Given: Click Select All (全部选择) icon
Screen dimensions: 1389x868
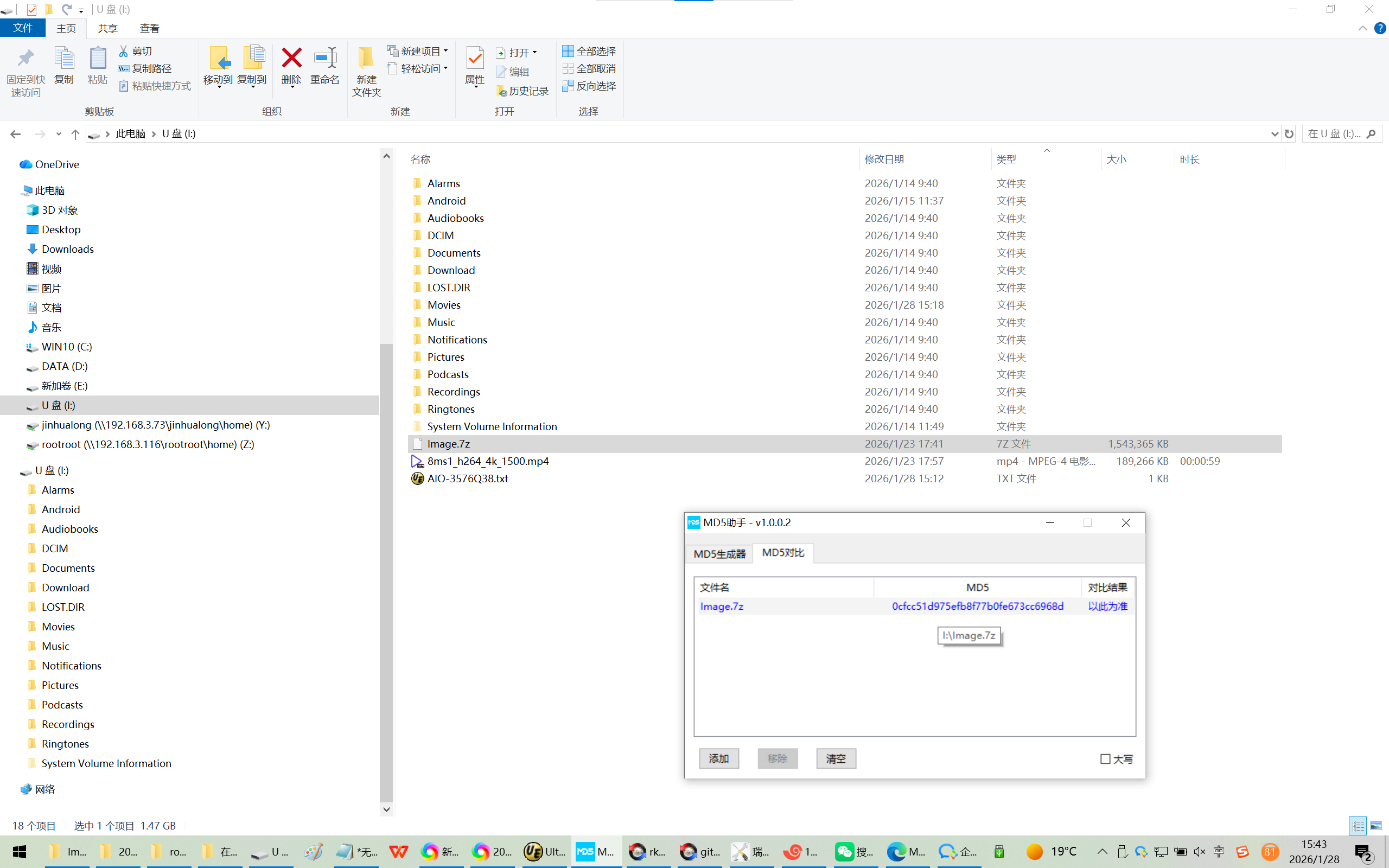Looking at the screenshot, I should pos(568,51).
